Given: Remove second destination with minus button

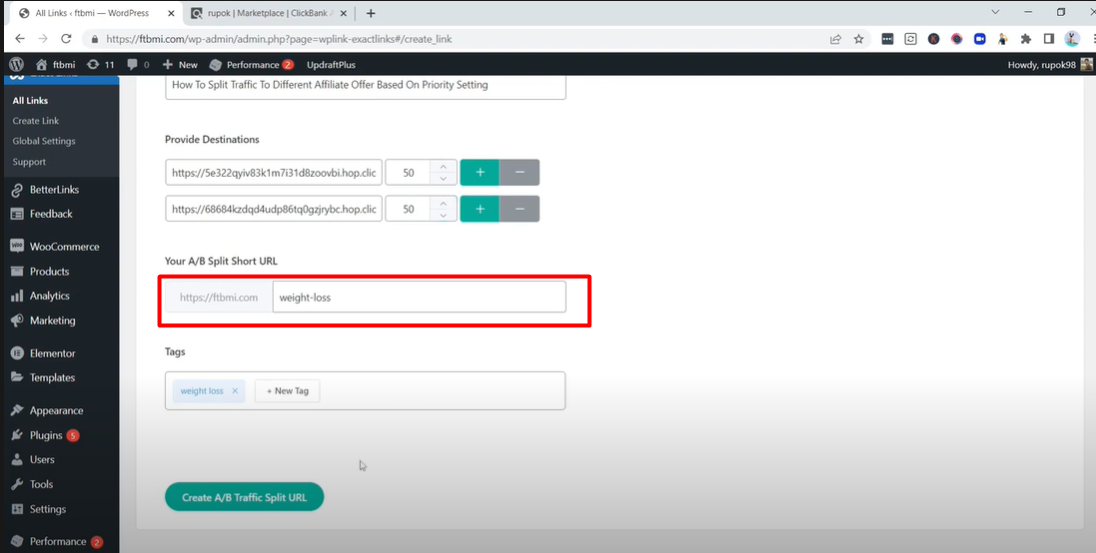Looking at the screenshot, I should click(519, 209).
